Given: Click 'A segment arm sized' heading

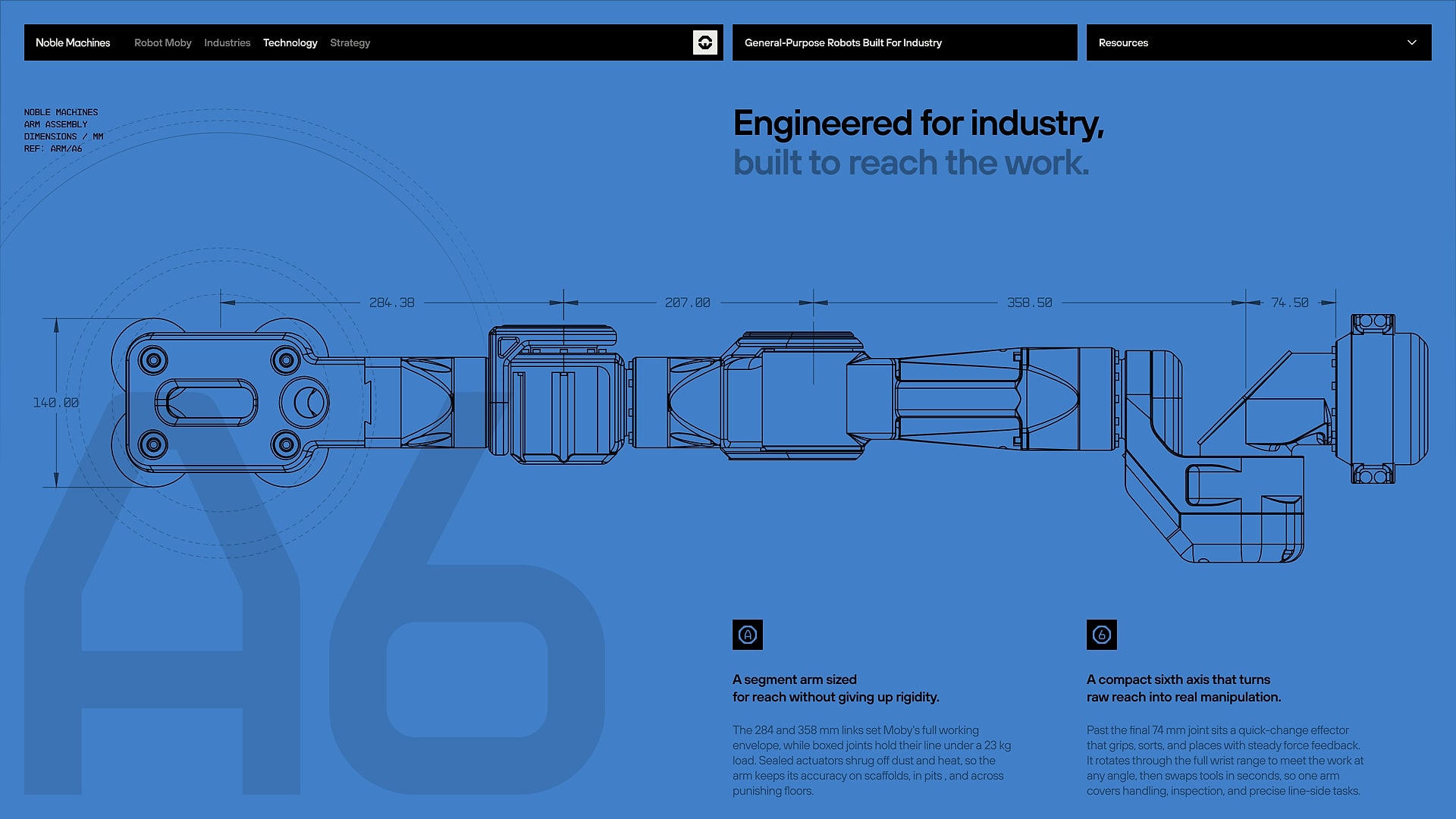Looking at the screenshot, I should tap(795, 679).
